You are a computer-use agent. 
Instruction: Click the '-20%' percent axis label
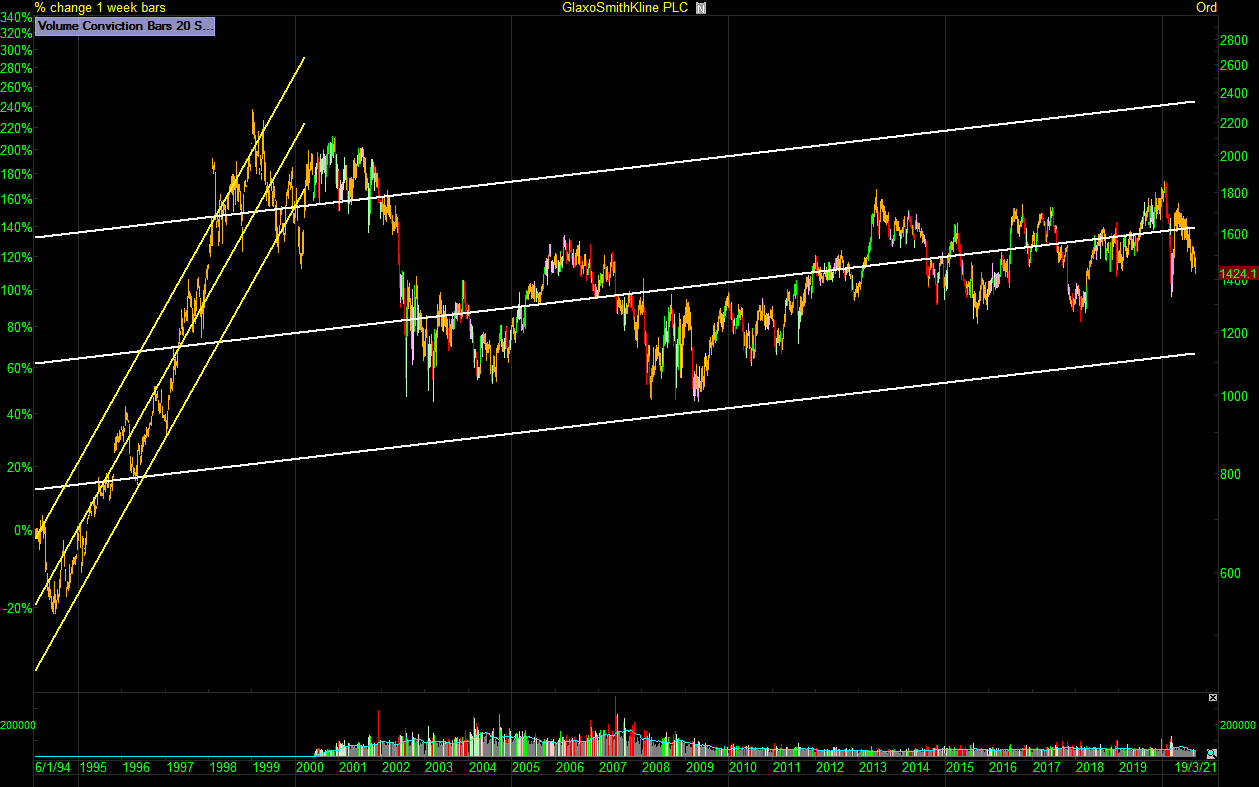[19, 609]
